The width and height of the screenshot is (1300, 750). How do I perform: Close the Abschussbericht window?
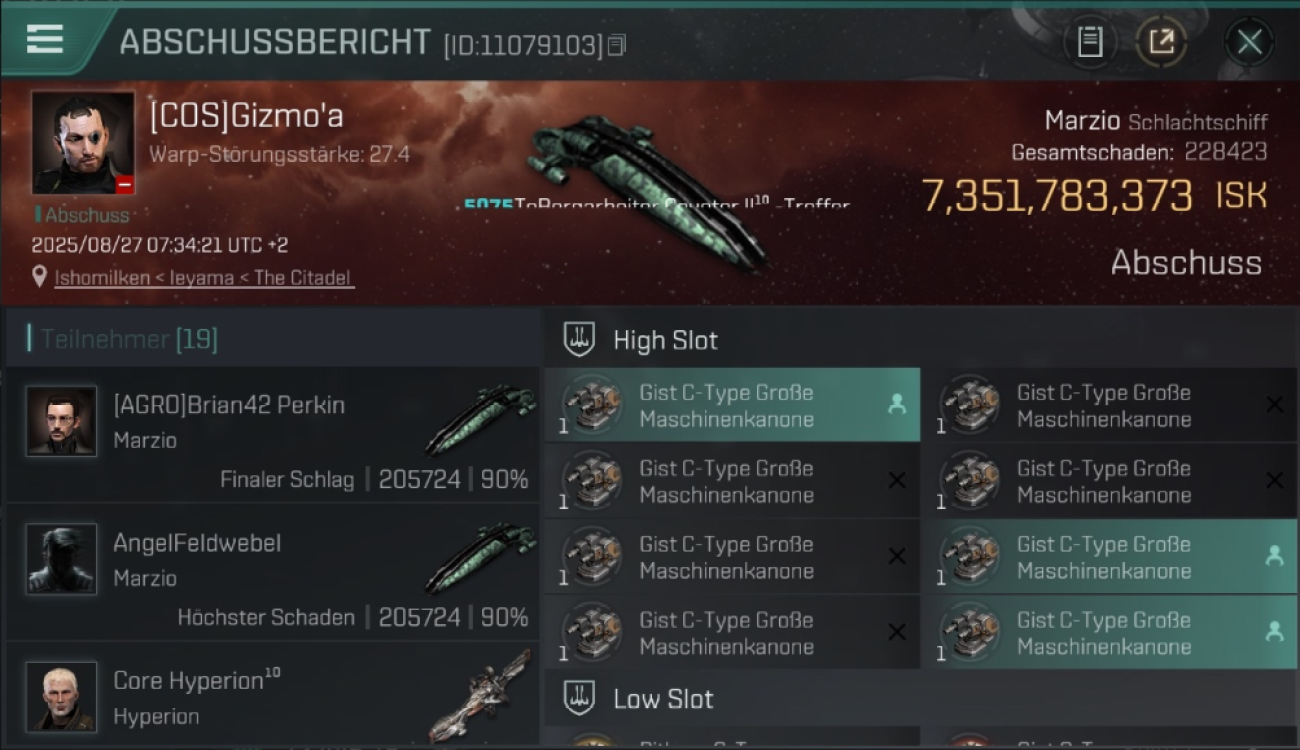[x=1249, y=42]
